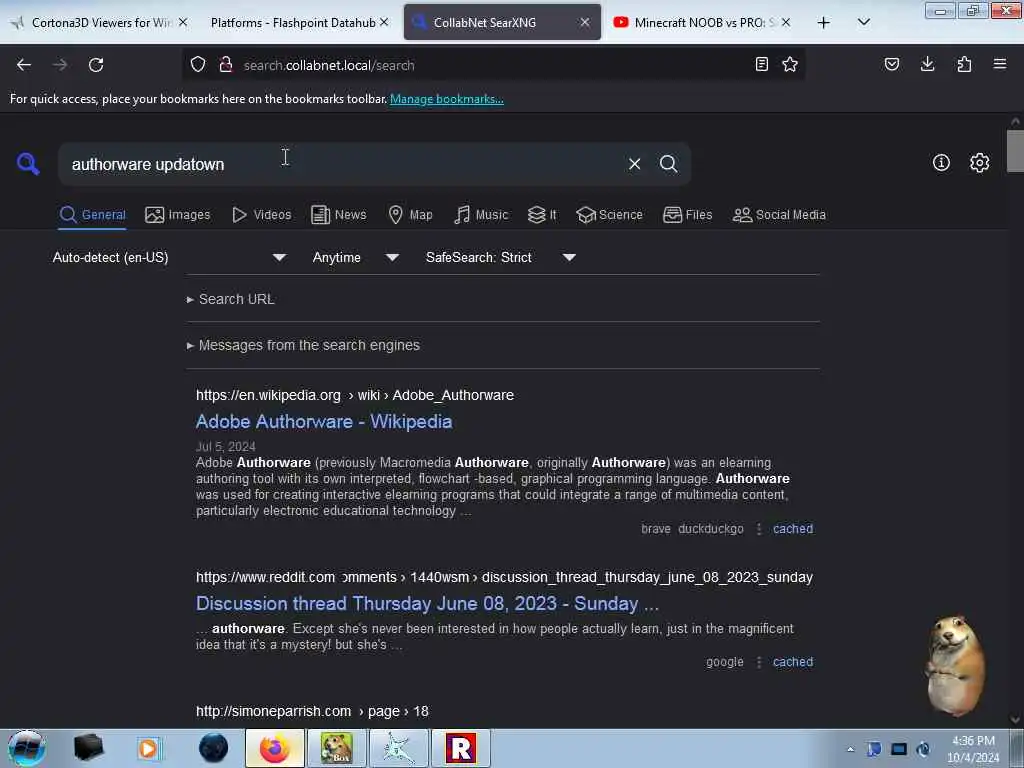The height and width of the screenshot is (768, 1024).
Task: Open red R app on taskbar
Action: [x=460, y=748]
